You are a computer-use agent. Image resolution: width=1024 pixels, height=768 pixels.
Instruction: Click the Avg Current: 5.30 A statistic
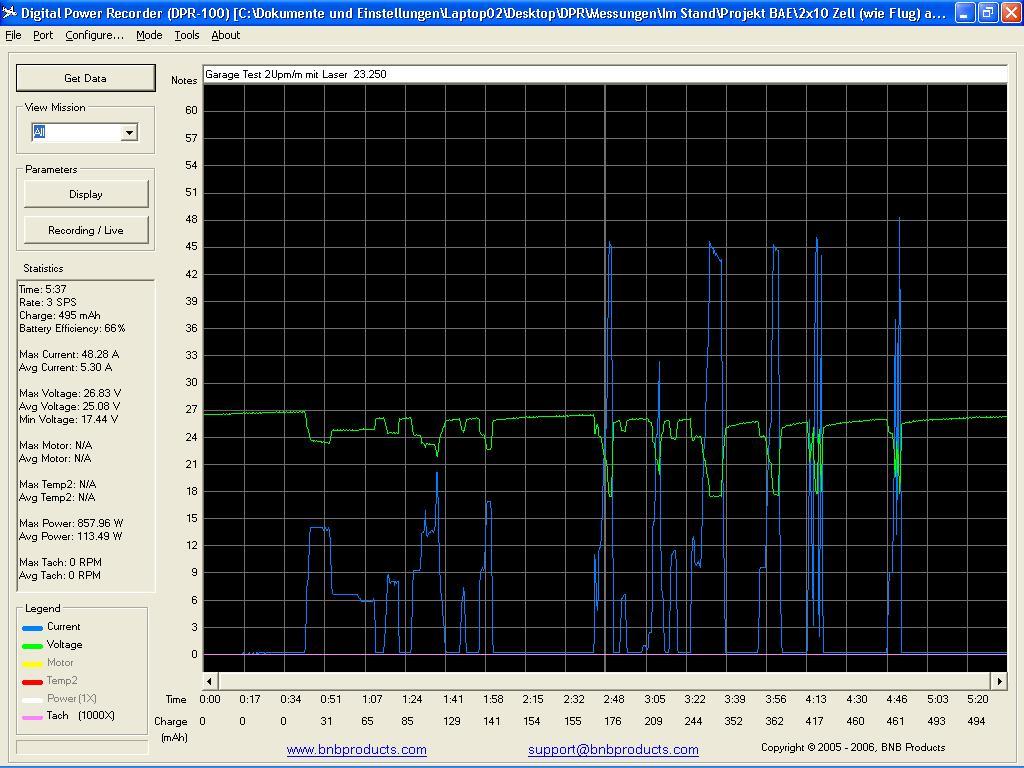65,367
